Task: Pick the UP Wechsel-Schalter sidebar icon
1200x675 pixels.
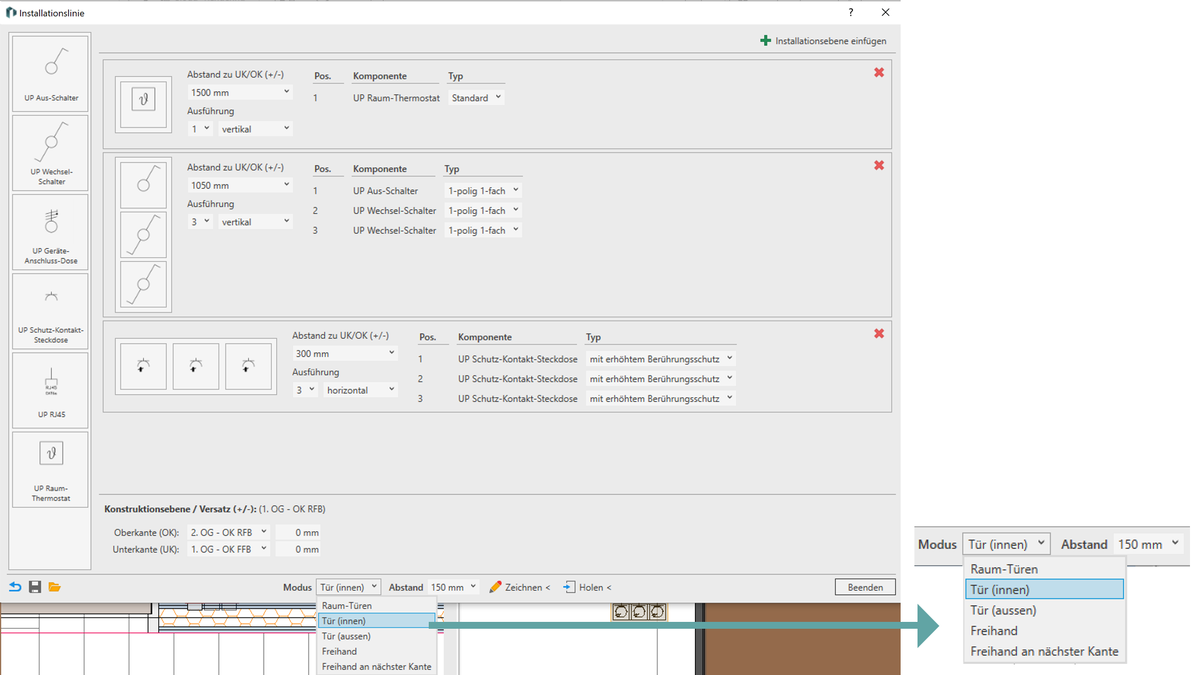Action: click(x=51, y=151)
